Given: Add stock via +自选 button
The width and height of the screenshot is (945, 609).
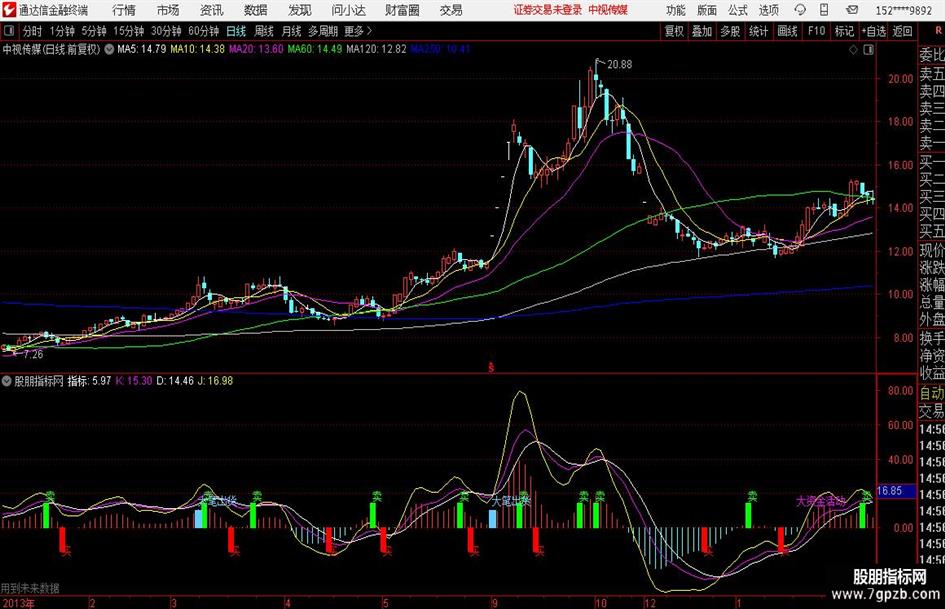Looking at the screenshot, I should [874, 31].
